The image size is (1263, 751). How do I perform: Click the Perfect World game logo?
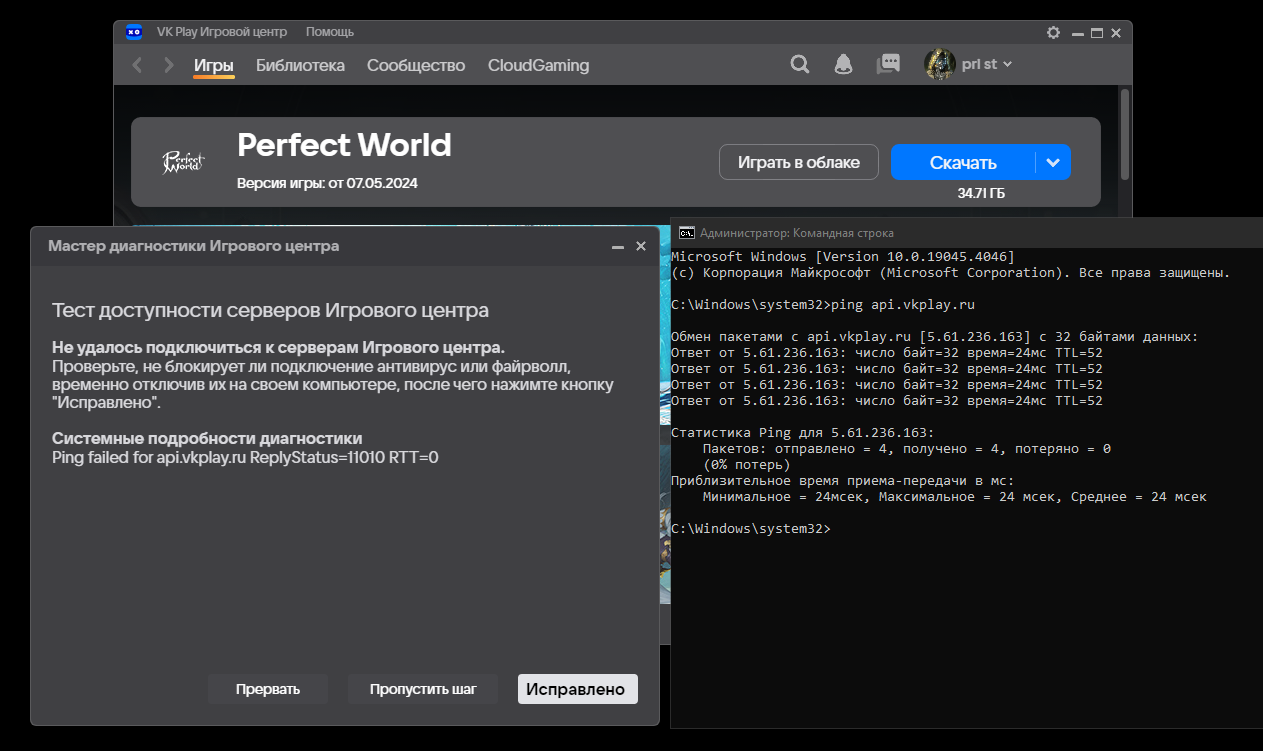point(184,162)
